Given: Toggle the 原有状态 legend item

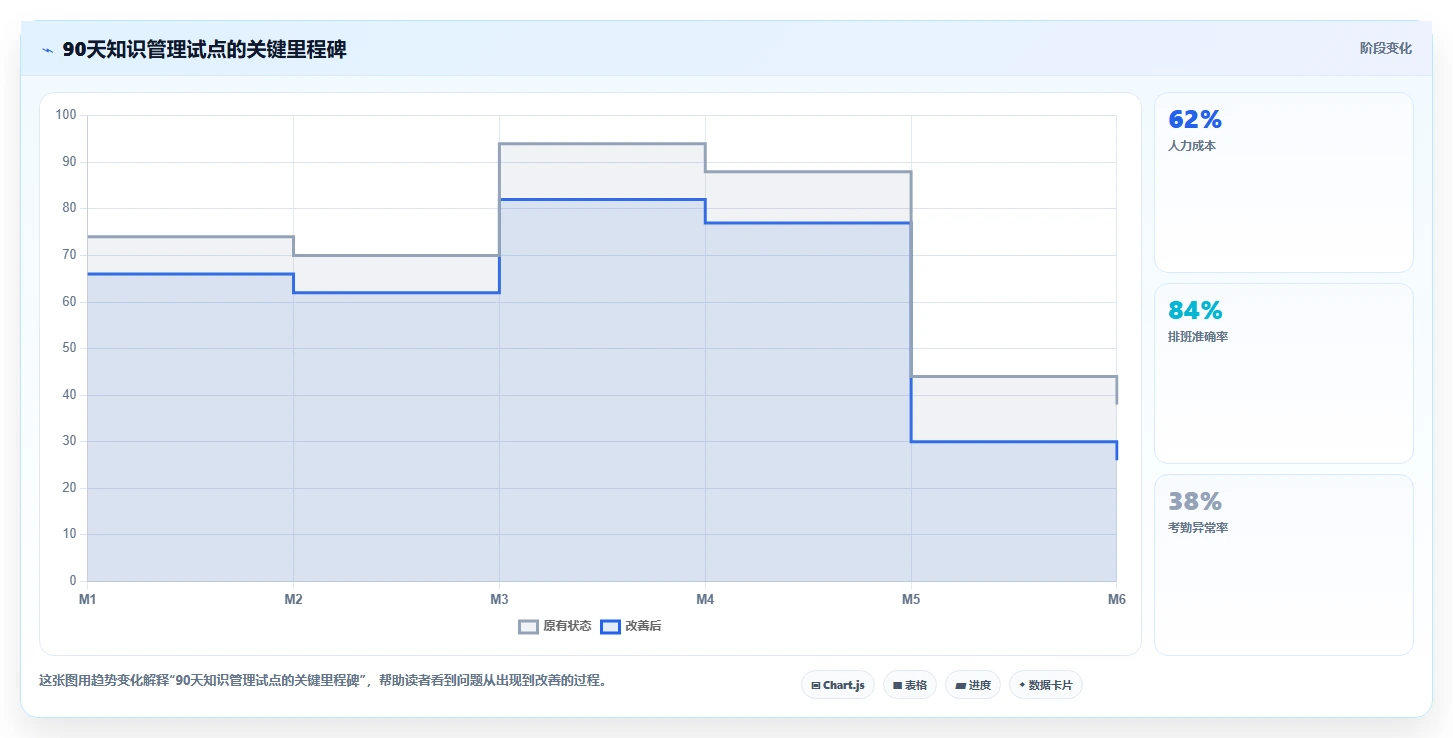Looking at the screenshot, I should pyautogui.click(x=555, y=627).
